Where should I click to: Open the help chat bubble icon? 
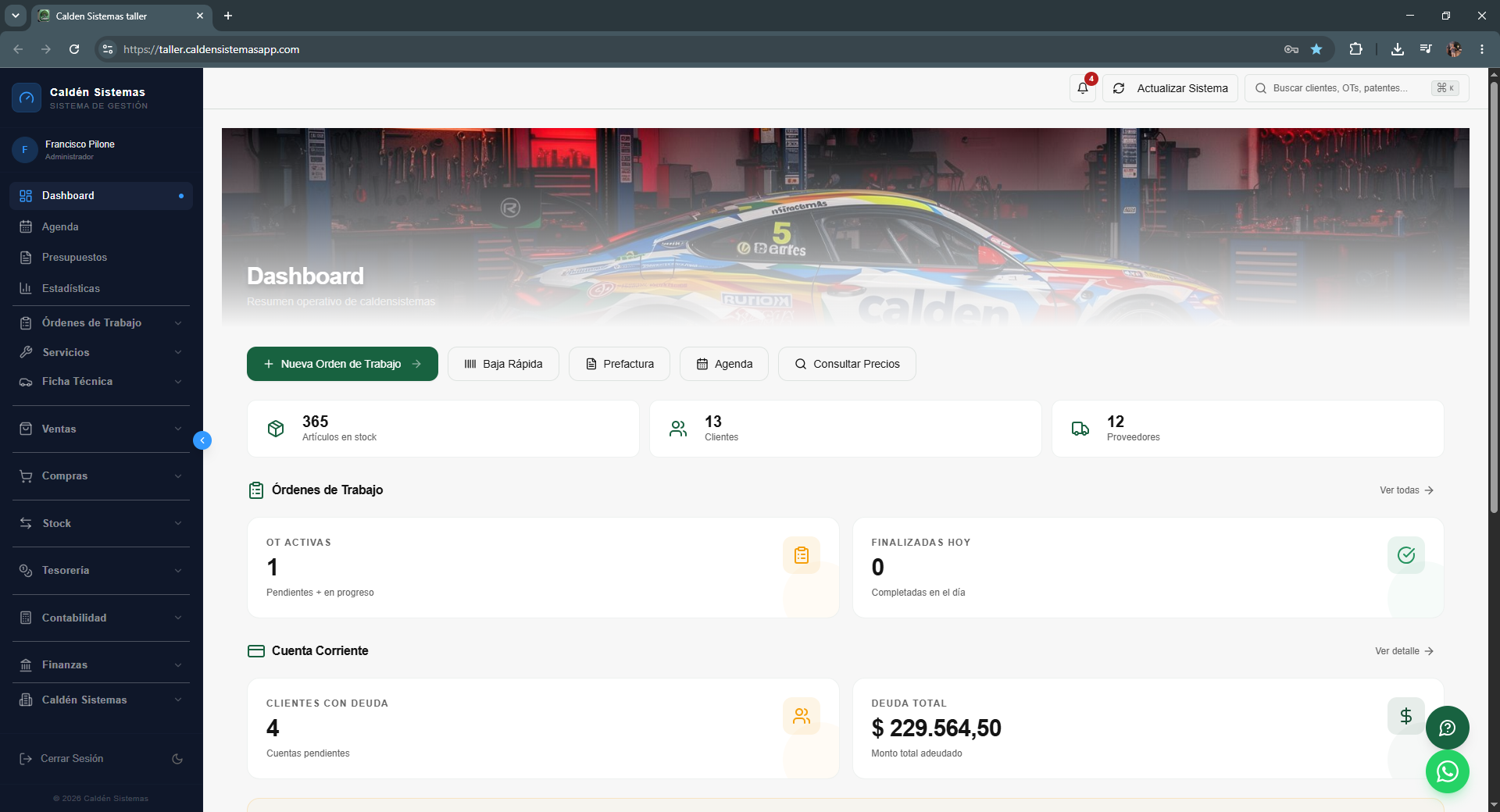[1447, 728]
